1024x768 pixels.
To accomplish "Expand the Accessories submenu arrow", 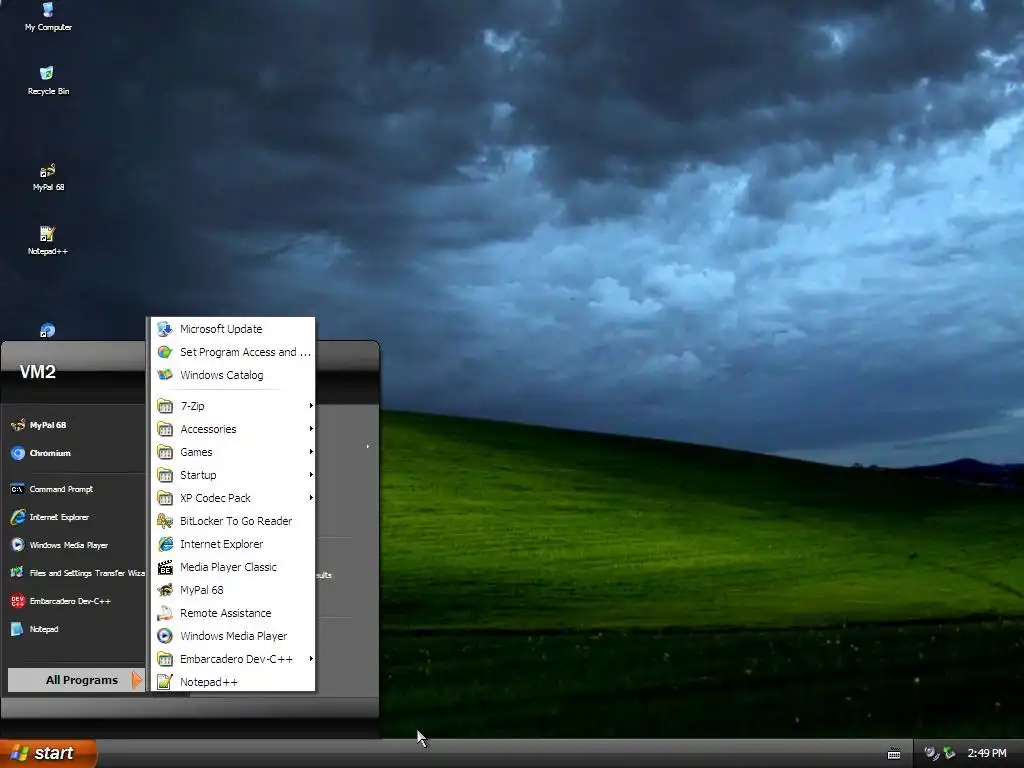I will click(311, 428).
